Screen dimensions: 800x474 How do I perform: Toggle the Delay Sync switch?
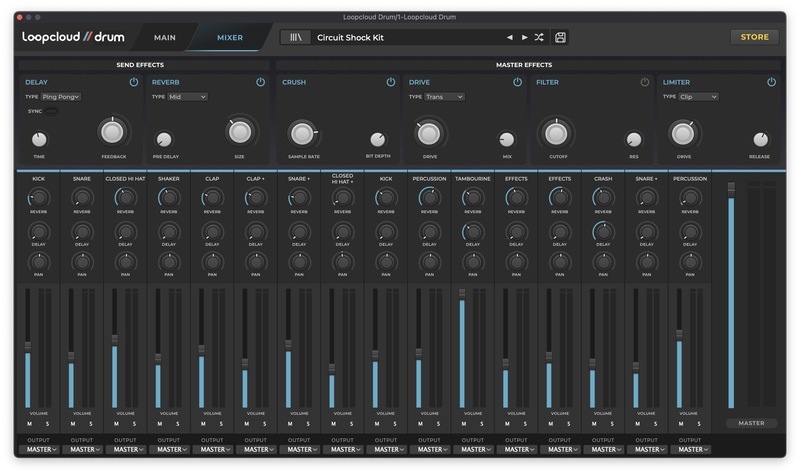coord(50,112)
